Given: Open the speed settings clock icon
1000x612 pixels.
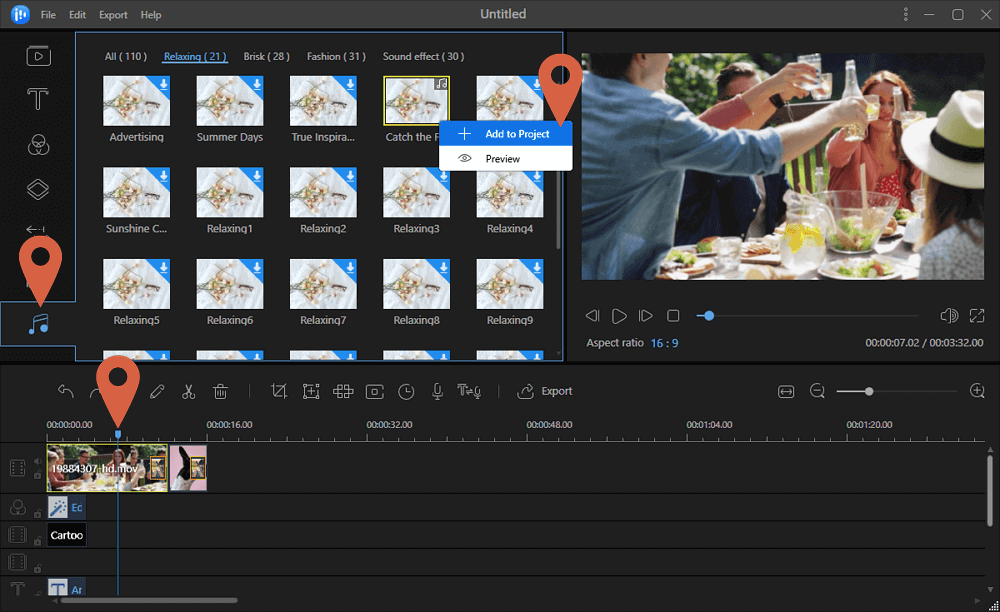Looking at the screenshot, I should point(406,391).
